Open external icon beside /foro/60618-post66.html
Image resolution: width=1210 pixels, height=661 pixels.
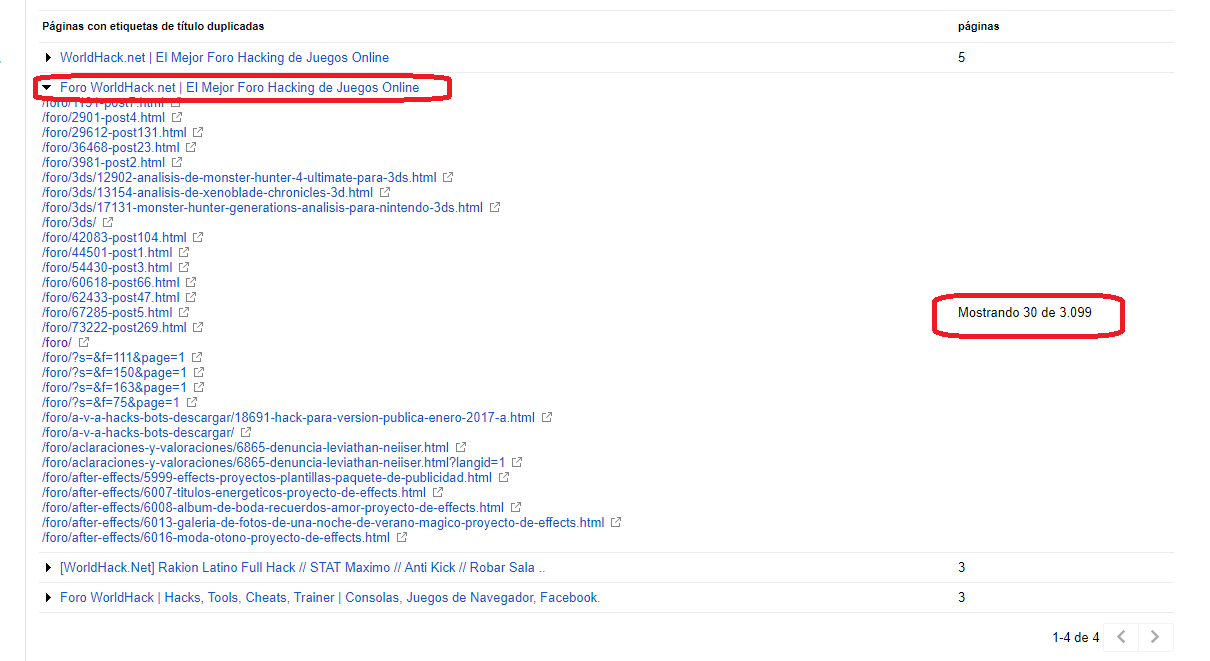point(191,282)
